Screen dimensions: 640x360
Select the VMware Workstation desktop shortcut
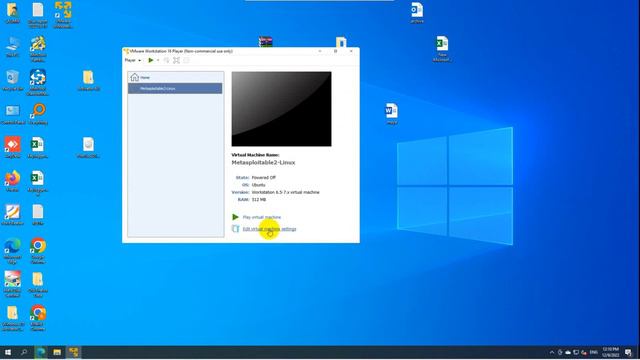[x=63, y=15]
